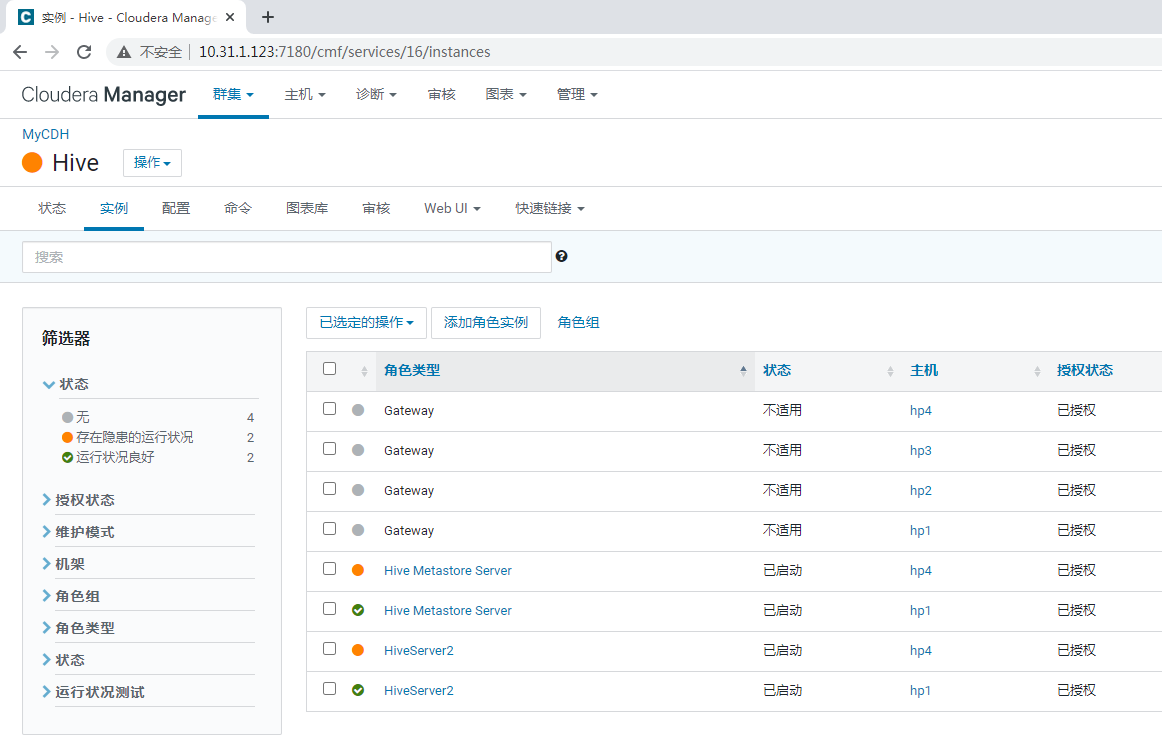Expand the 机架 filter
Screen dimensions: 1162x738
click(64, 564)
